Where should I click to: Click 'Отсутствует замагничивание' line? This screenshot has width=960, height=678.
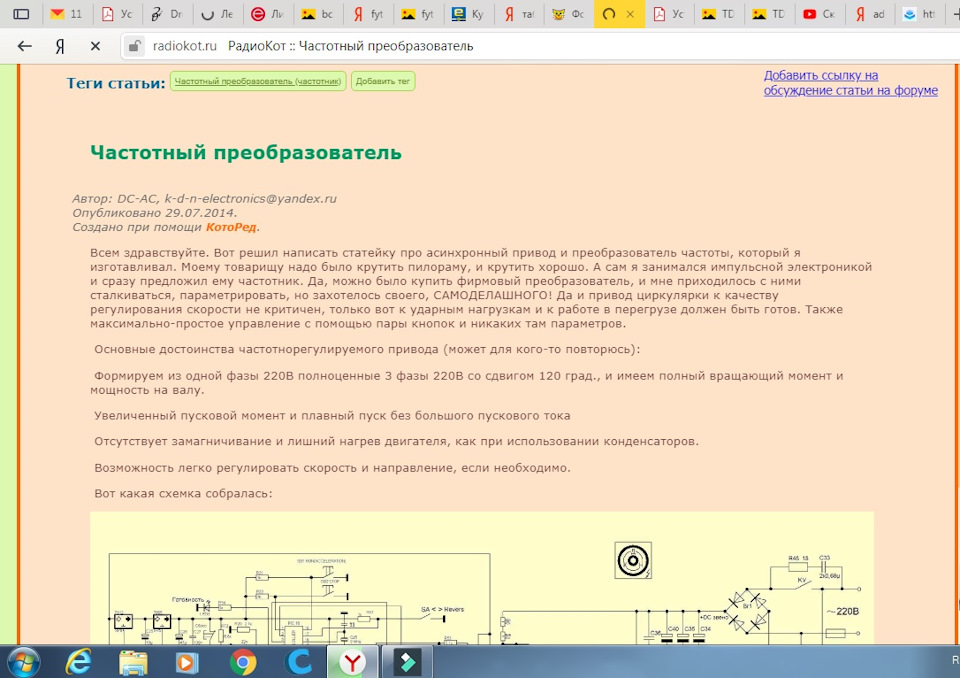pyautogui.click(x=396, y=441)
